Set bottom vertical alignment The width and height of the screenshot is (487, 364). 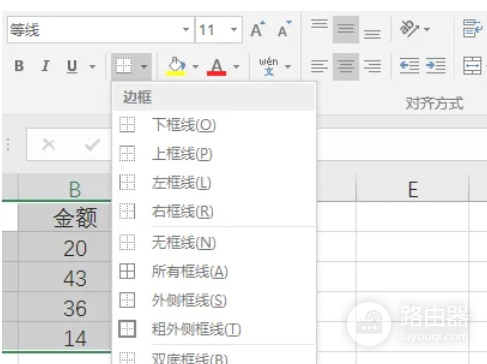[x=372, y=34]
